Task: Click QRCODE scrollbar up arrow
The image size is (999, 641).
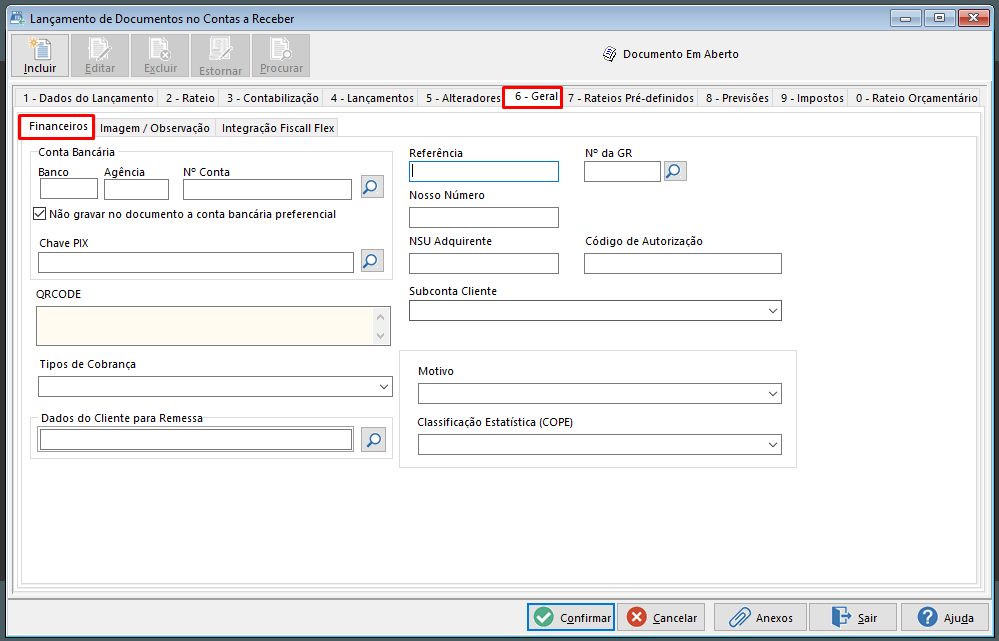Action: 381,317
